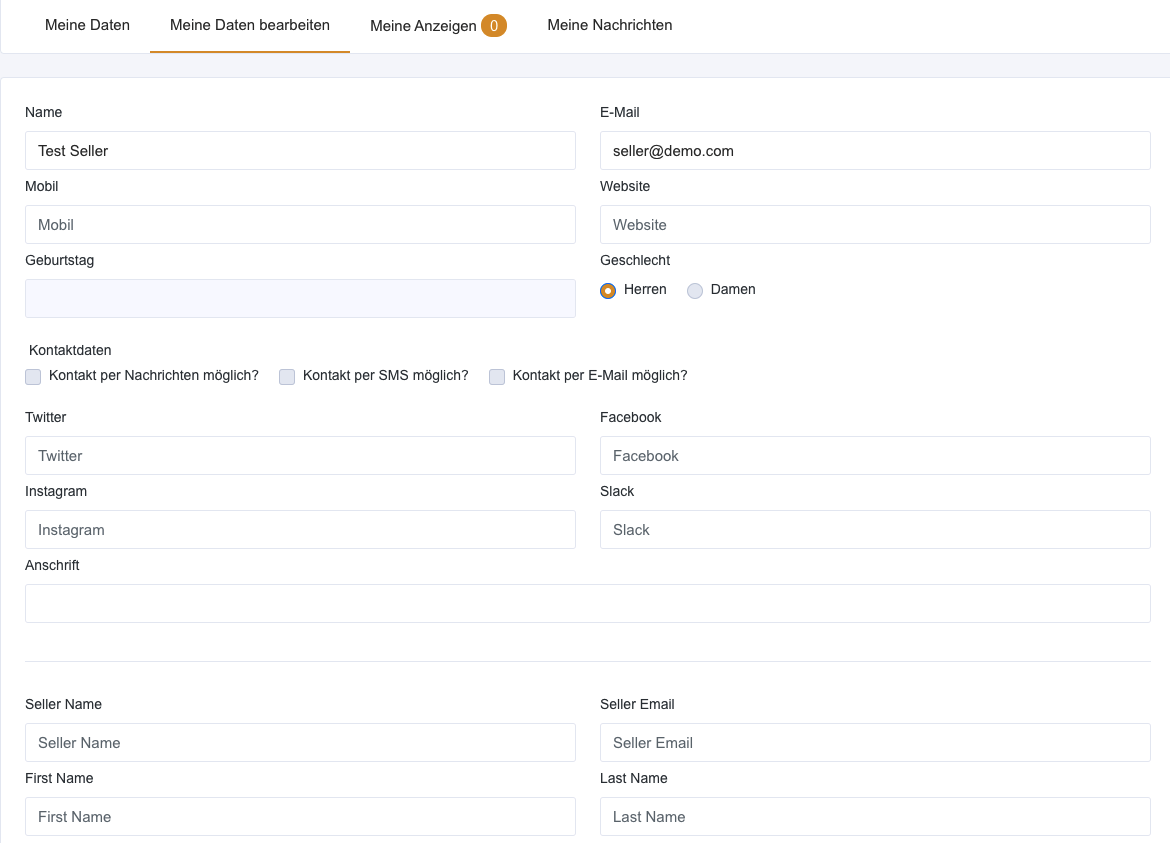
Task: Click the Facebook input field
Action: point(875,456)
